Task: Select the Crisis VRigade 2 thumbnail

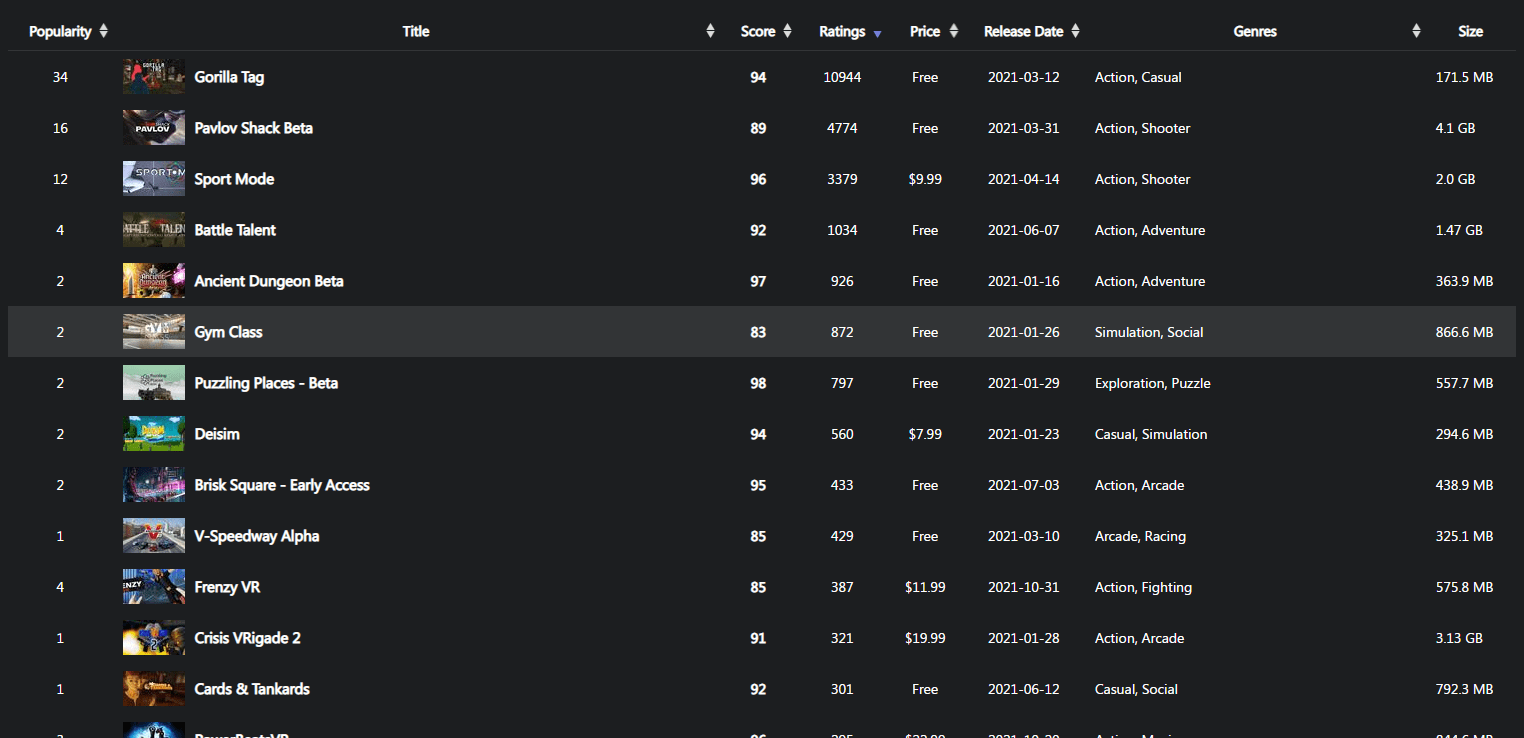Action: (154, 638)
